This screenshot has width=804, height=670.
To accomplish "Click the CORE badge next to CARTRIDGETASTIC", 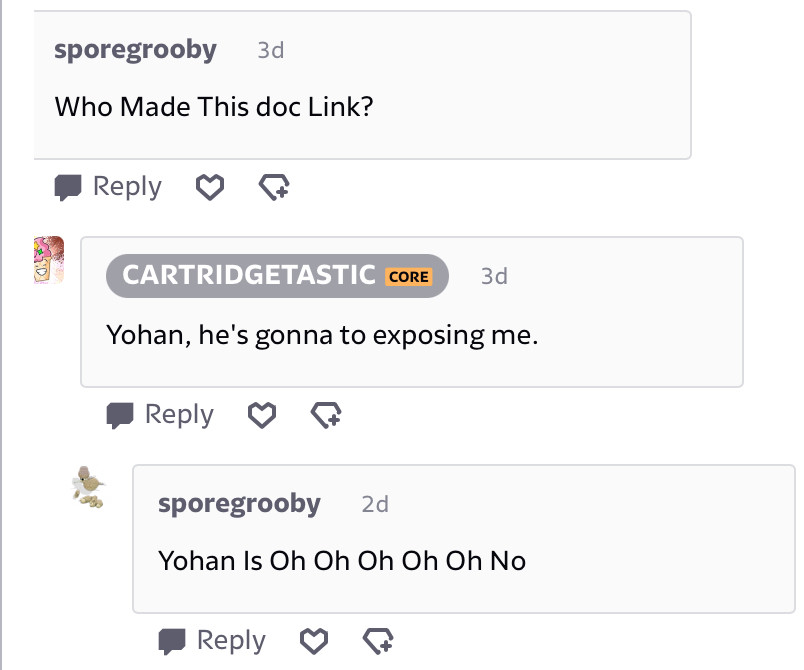I will click(409, 277).
